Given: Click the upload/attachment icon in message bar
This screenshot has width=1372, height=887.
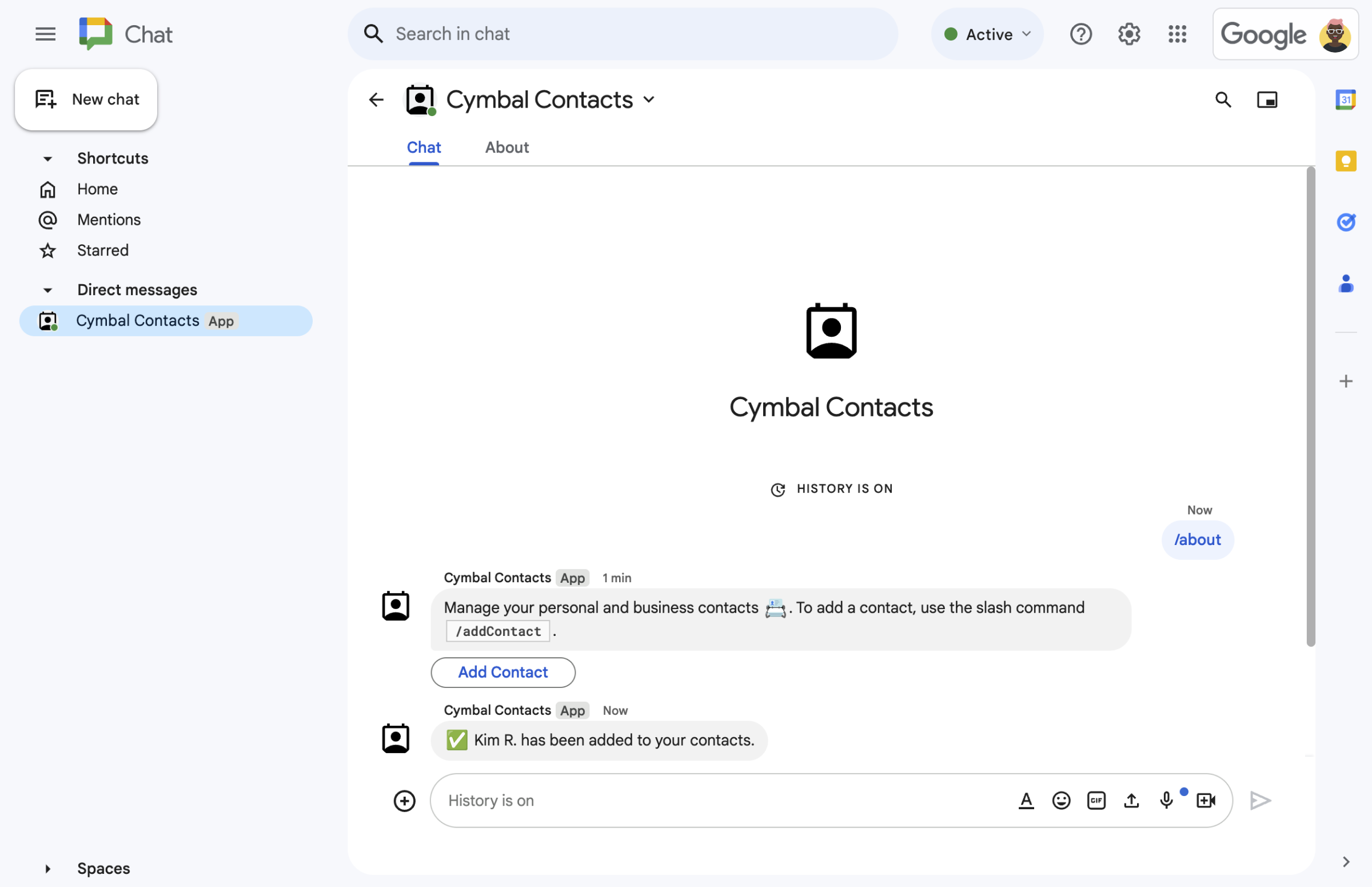Looking at the screenshot, I should 1131,799.
